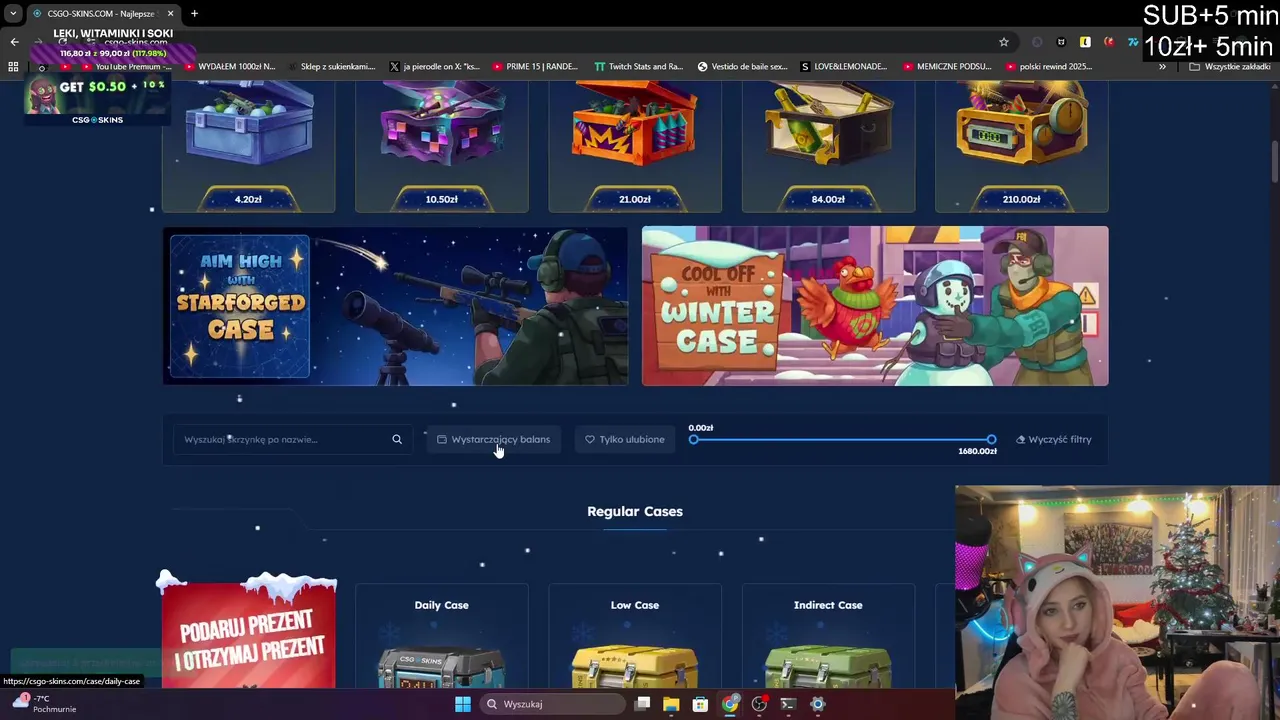Screen dimensions: 1280x720
Task: Open the terminal app in the taskbar
Action: [788, 704]
